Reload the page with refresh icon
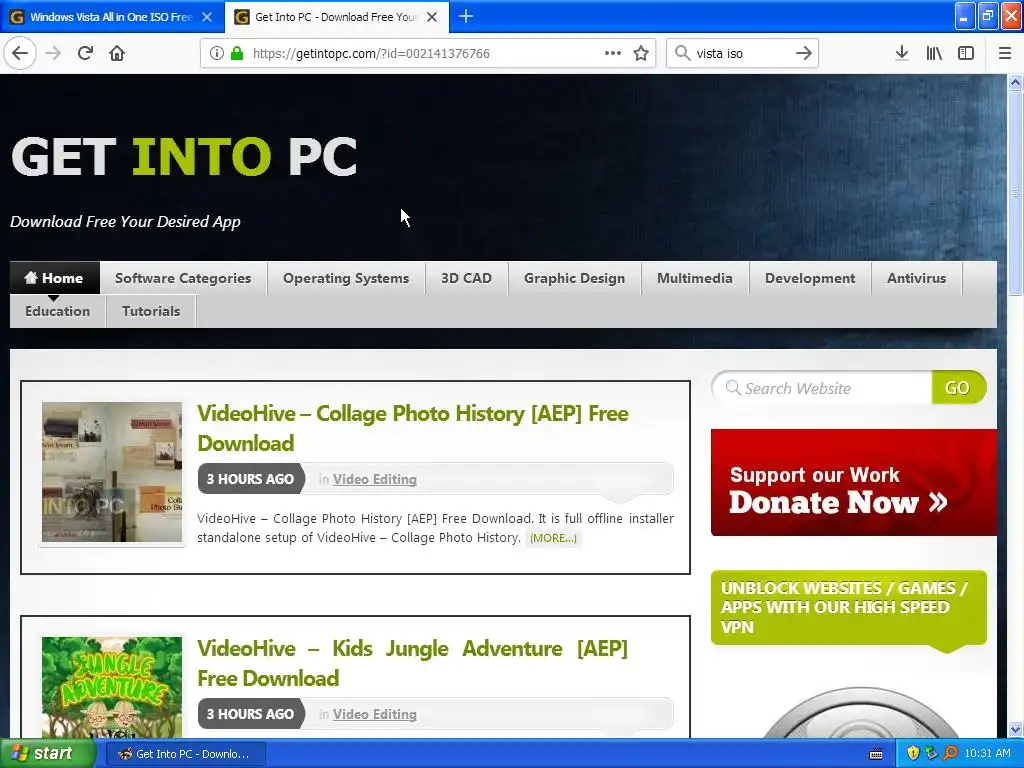1024x768 pixels. (85, 53)
